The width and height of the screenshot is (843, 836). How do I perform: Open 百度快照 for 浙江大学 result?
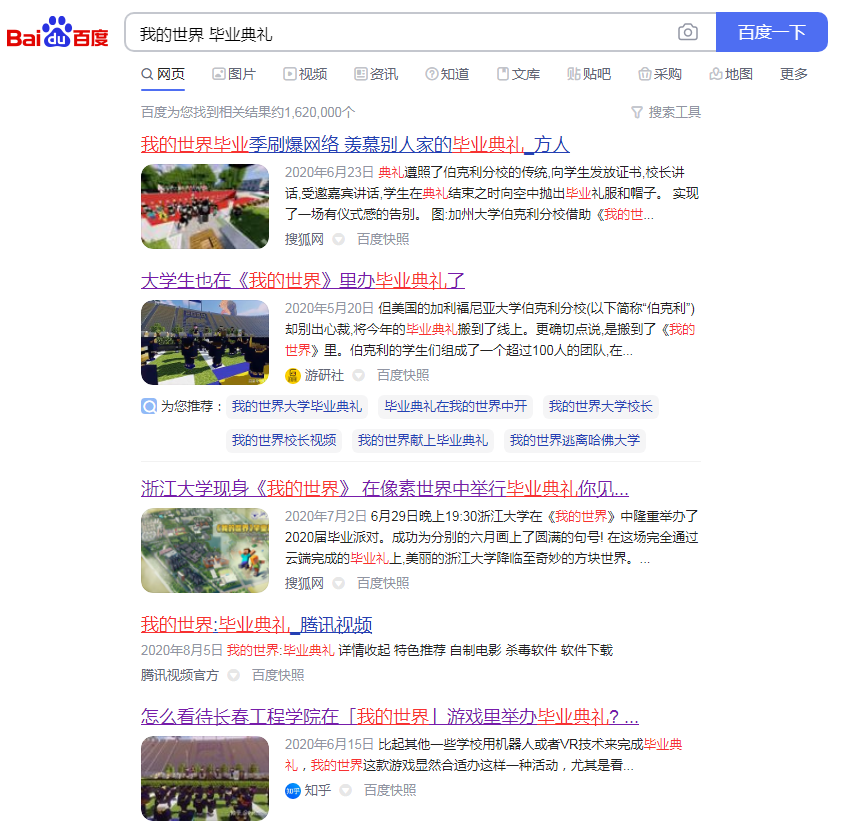point(383,583)
